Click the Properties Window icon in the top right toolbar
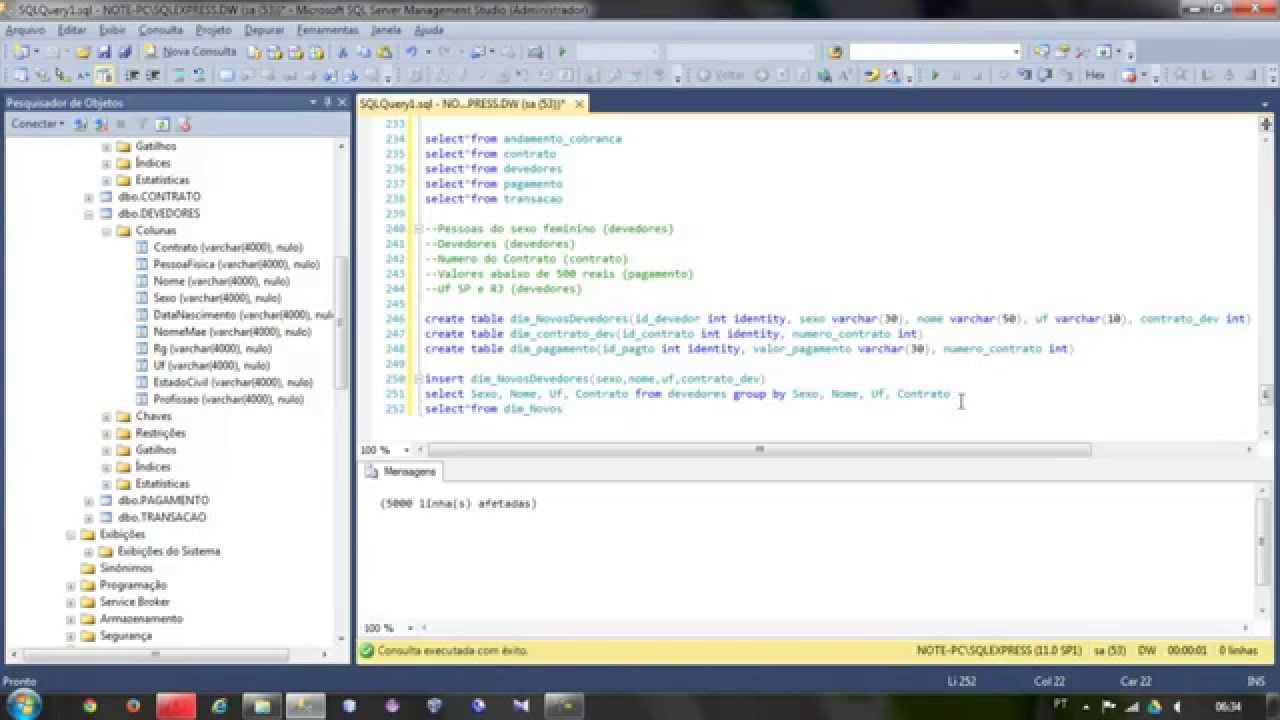This screenshot has width=1280, height=720. [x=1063, y=52]
